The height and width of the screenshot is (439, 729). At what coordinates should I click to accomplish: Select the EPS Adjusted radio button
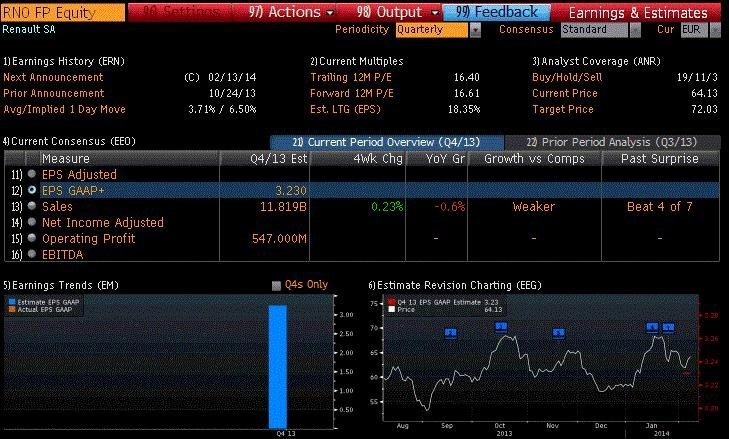[x=32, y=174]
